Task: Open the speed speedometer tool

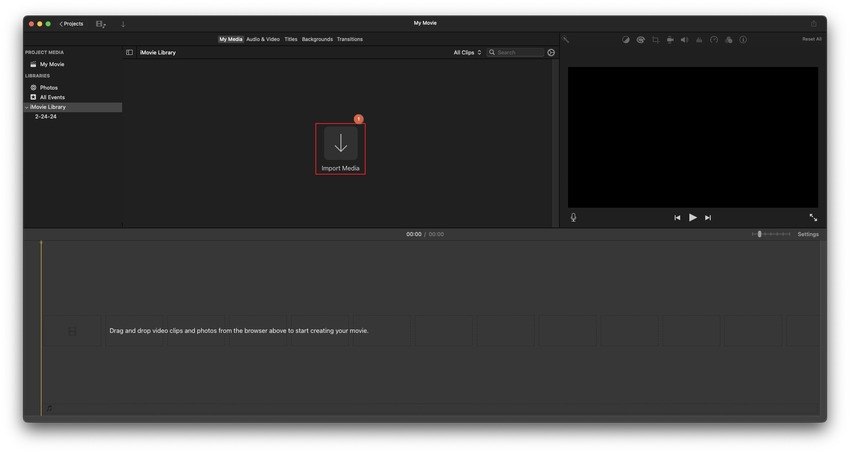Action: point(714,40)
